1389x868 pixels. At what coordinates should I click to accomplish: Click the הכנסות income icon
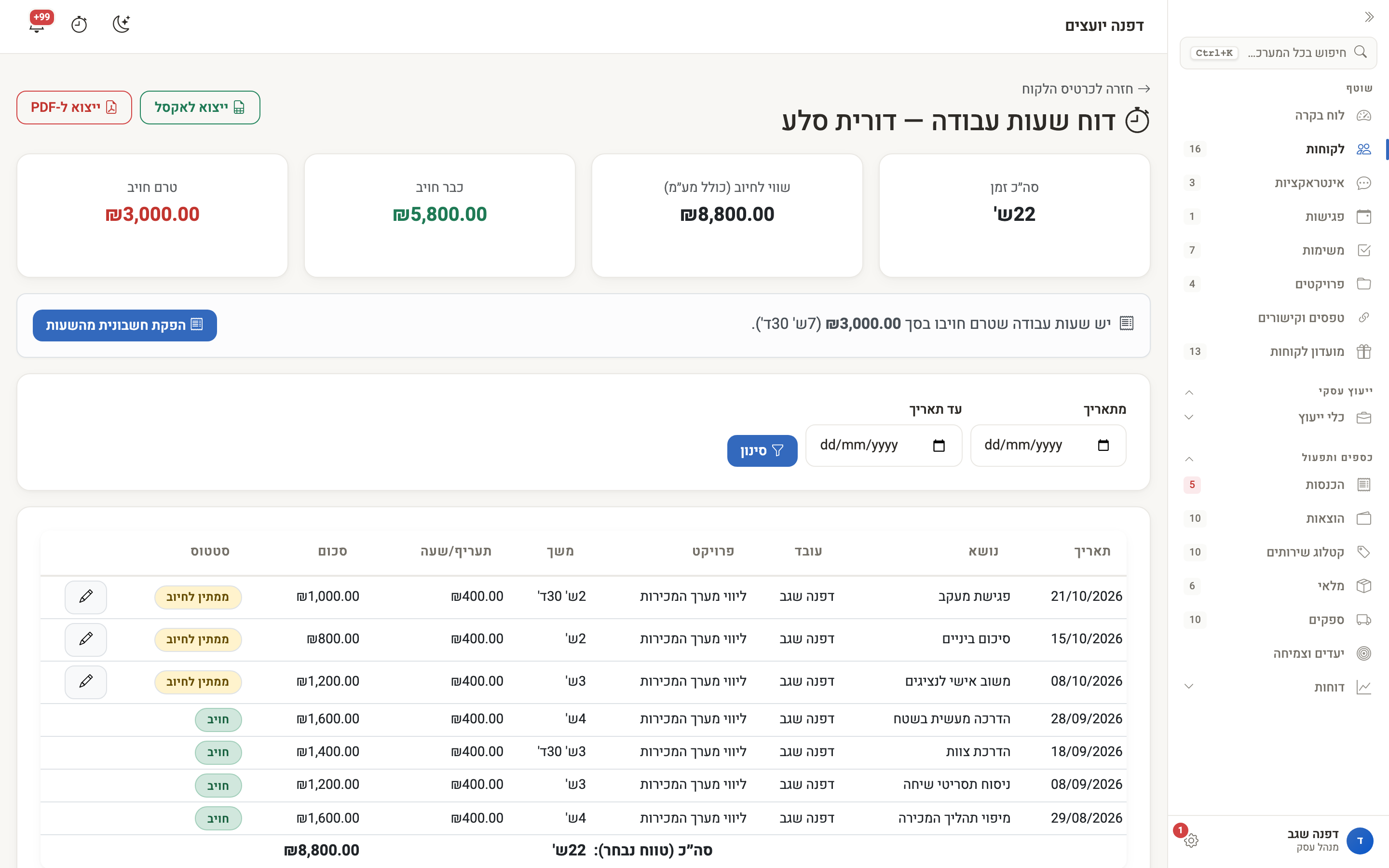1364,485
